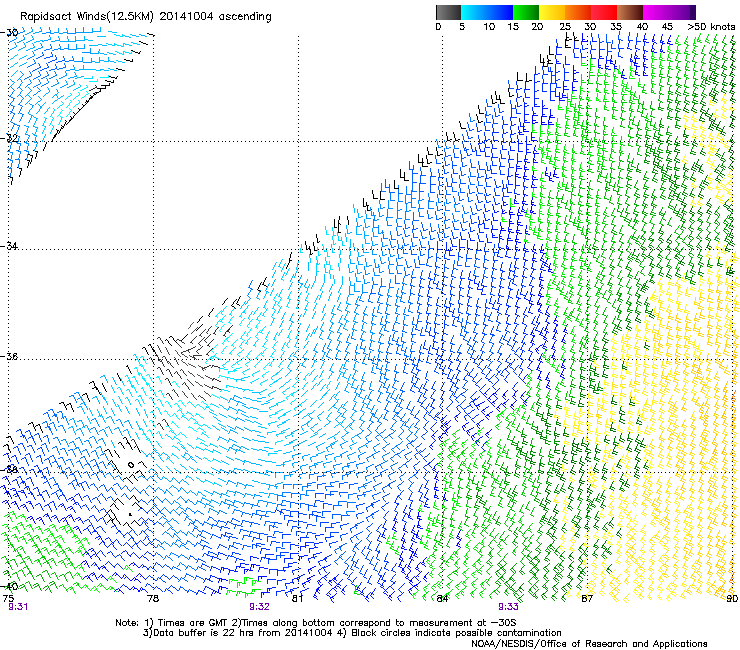
Task: Click the 9:33 time marker
Action: click(508, 607)
